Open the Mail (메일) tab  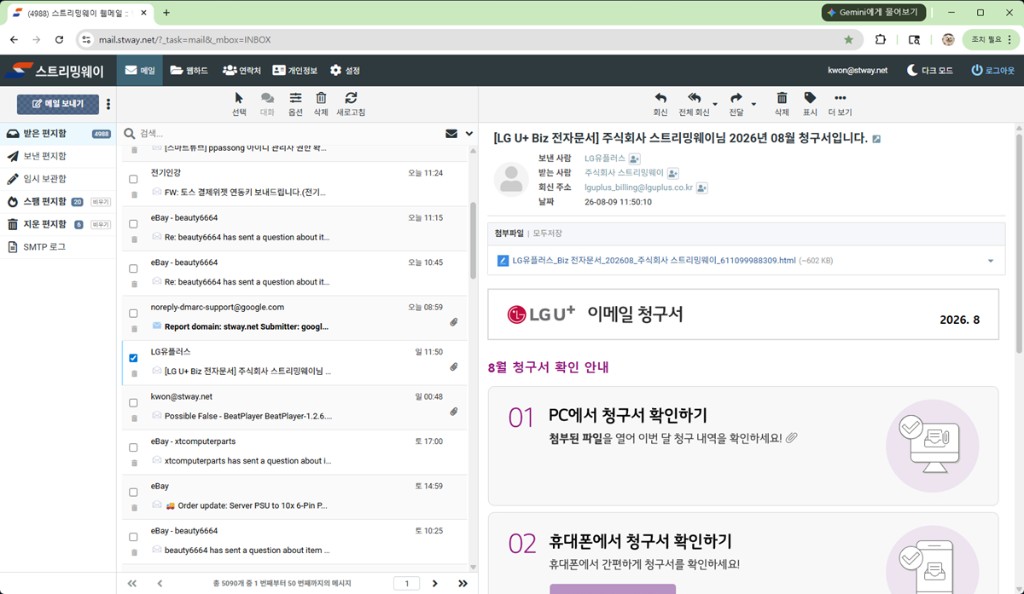pos(140,70)
